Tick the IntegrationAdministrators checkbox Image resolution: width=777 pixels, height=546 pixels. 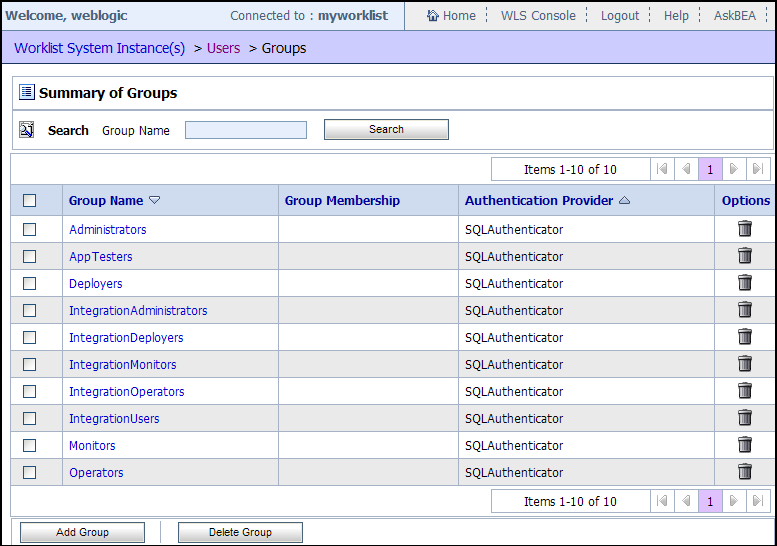(x=30, y=311)
